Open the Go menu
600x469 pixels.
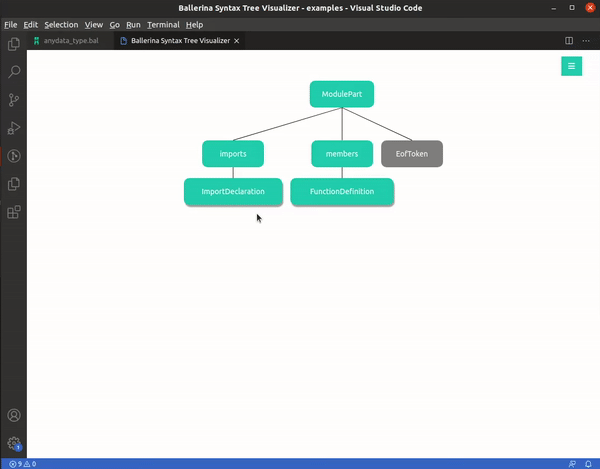(114, 25)
